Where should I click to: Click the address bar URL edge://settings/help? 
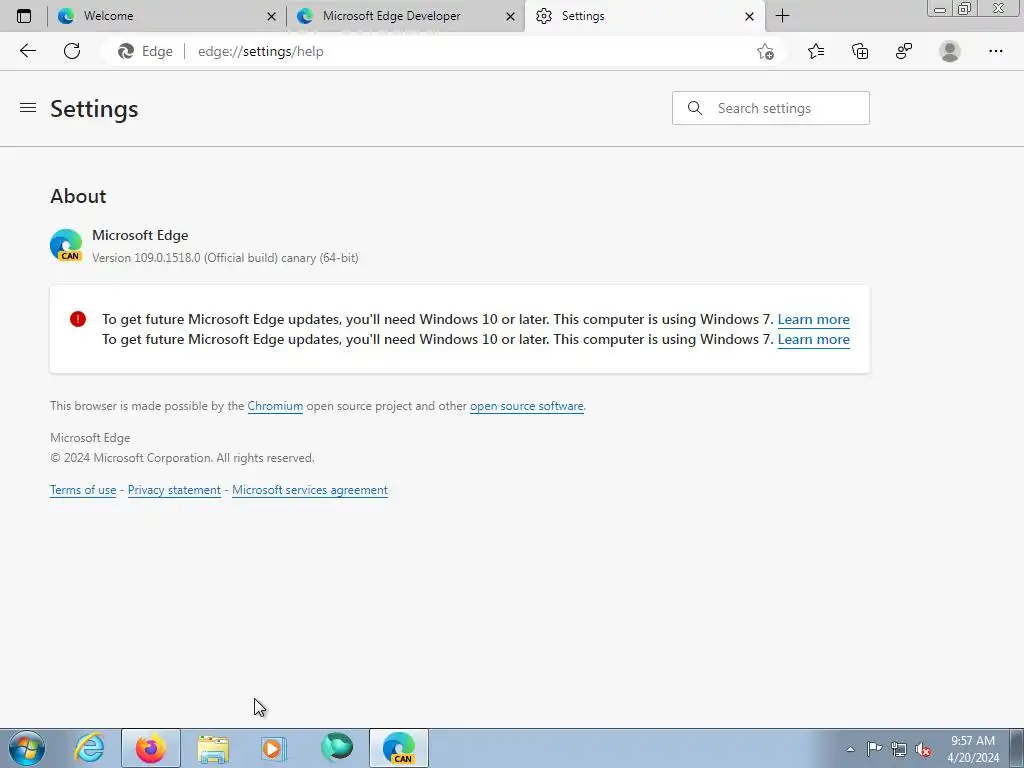coord(261,51)
